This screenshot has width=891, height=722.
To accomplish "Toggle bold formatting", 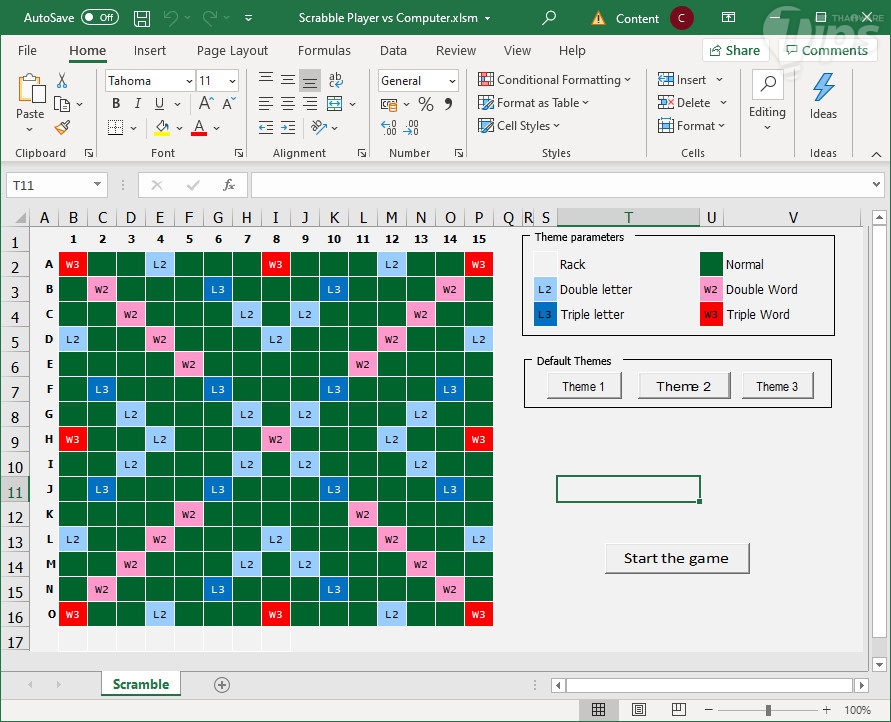I will (116, 104).
